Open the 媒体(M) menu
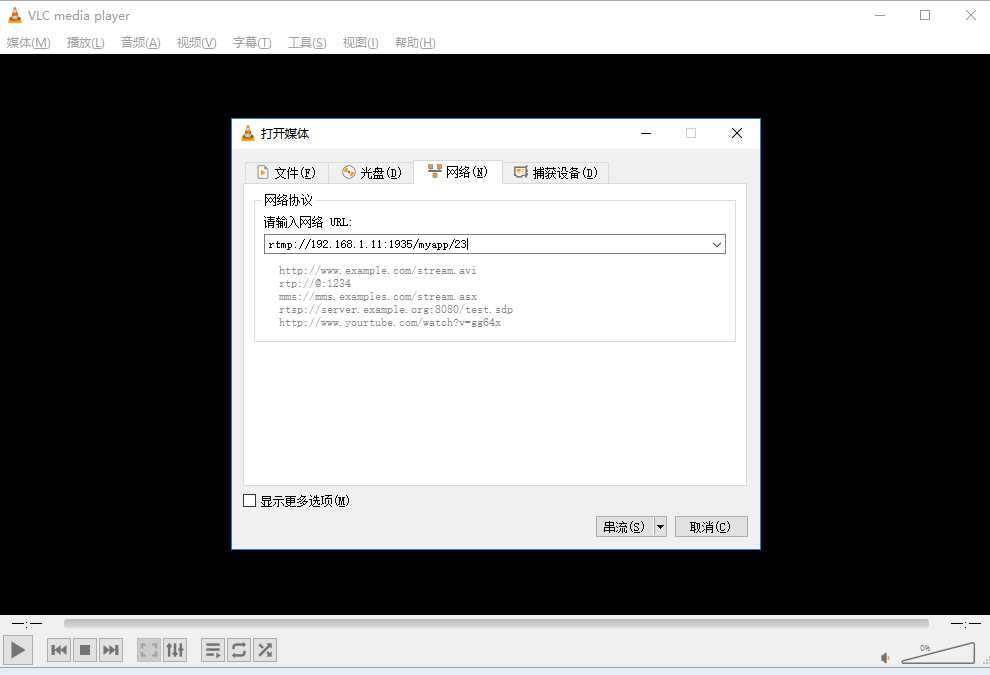The image size is (990, 675). (x=28, y=42)
